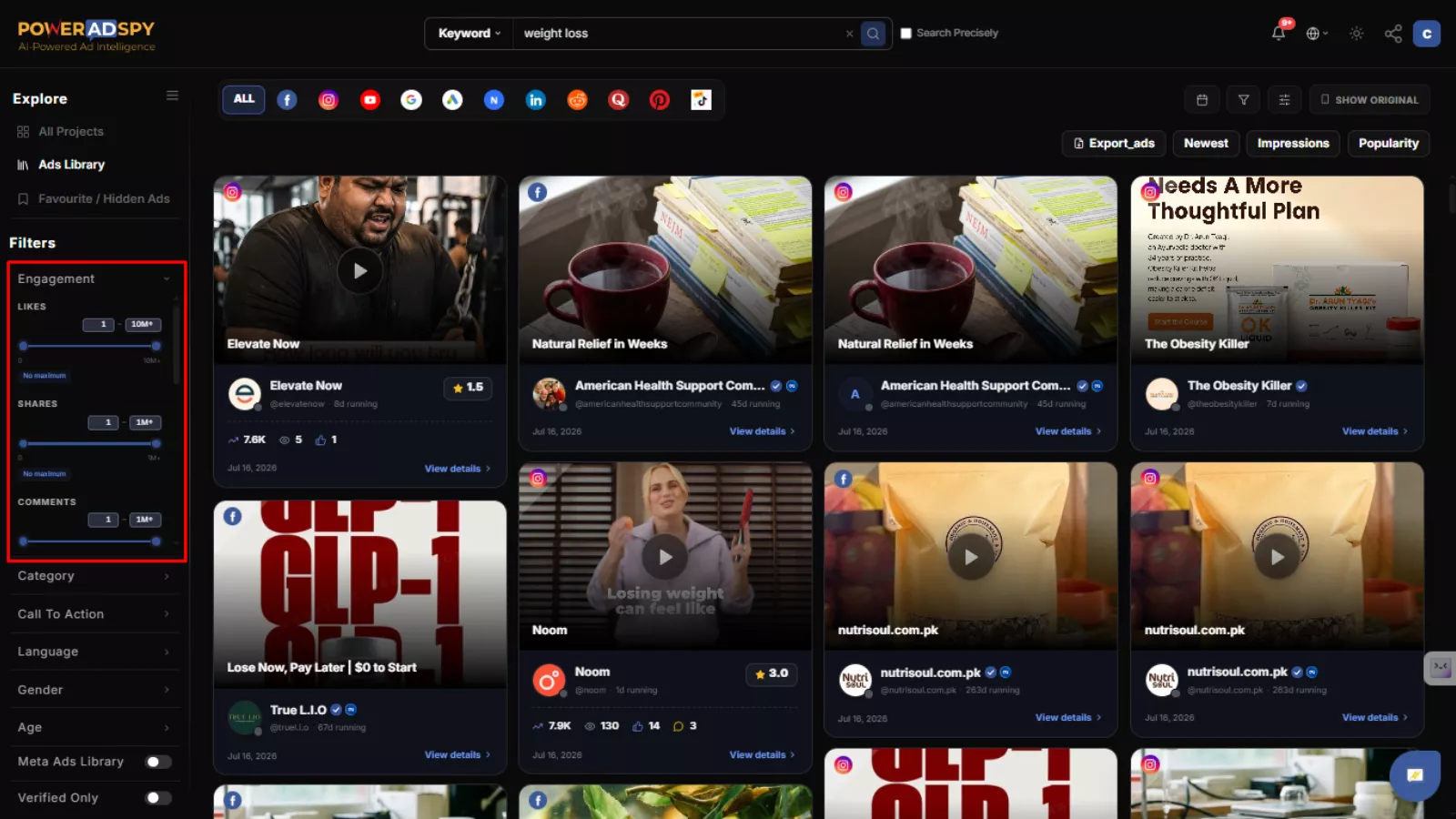1456x819 pixels.
Task: Click the Comments slider maximum handle
Action: coord(157,541)
